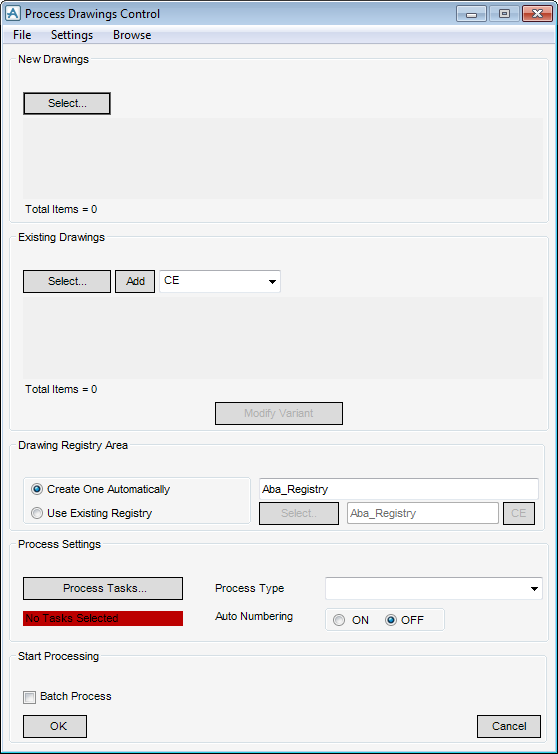
Task: Click Select button under New Drawings
Action: [67, 103]
